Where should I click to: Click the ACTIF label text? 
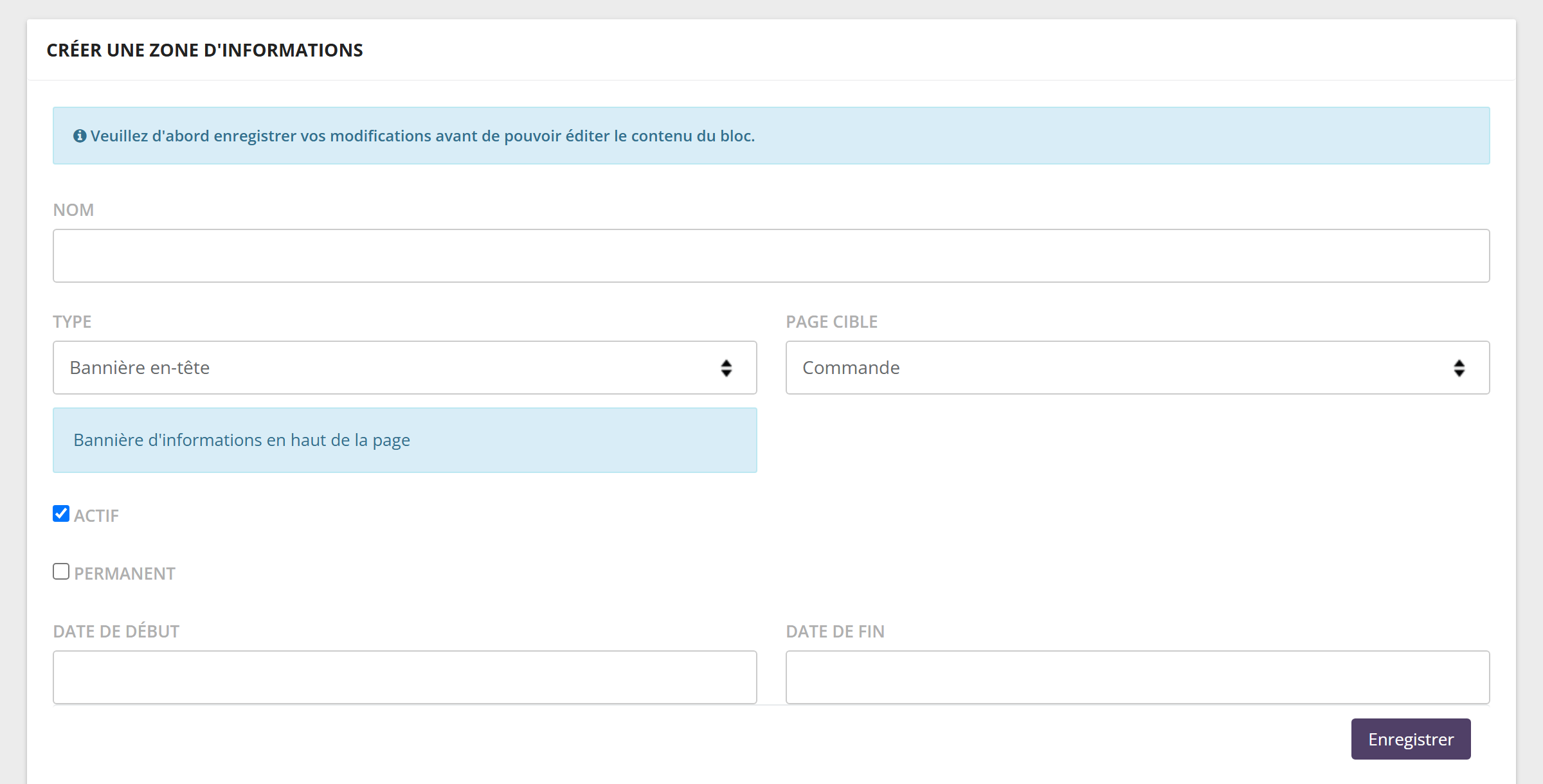coord(96,516)
